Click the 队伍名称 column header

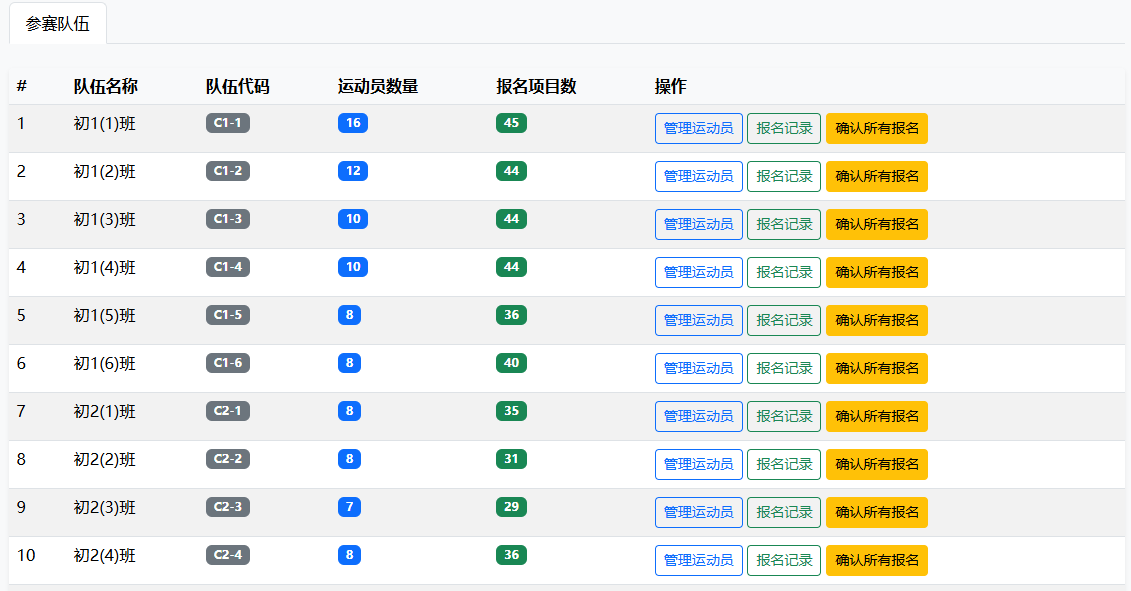[106, 86]
